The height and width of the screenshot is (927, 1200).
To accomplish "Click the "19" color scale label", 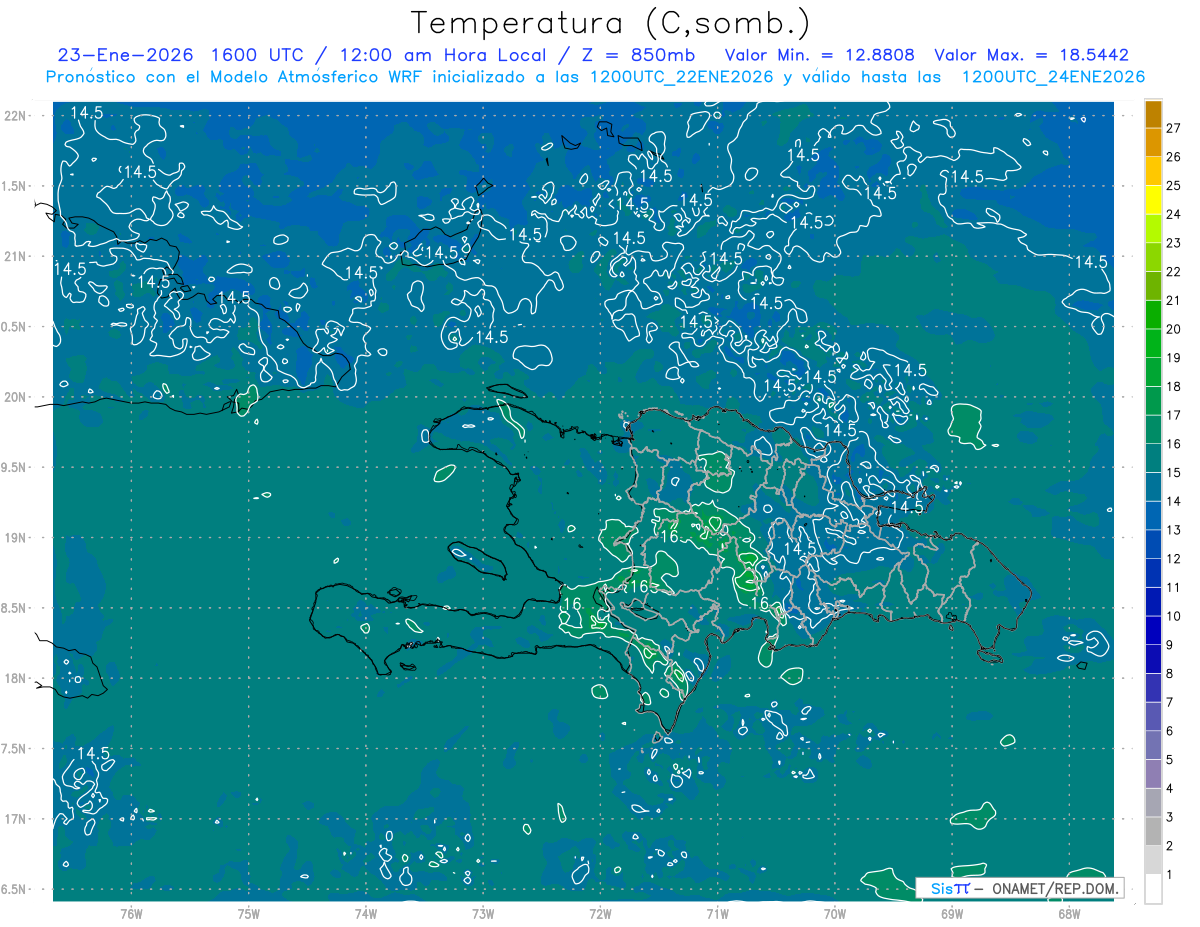I will click(1174, 358).
